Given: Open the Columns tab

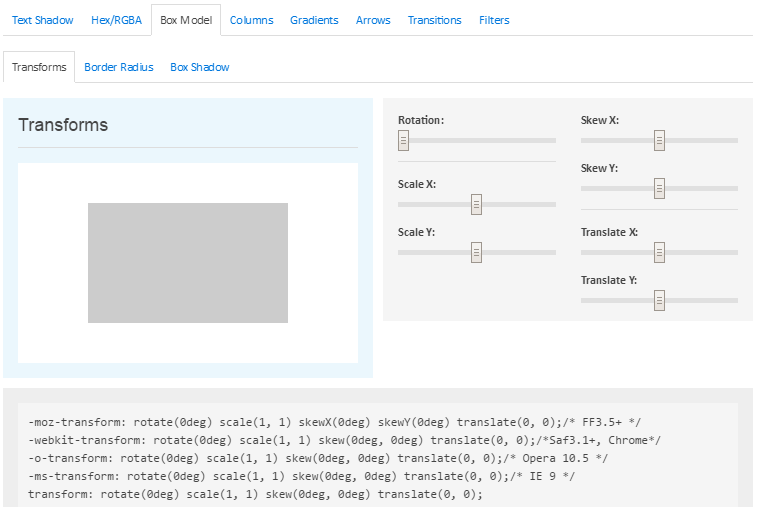Looking at the screenshot, I should tap(252, 20).
